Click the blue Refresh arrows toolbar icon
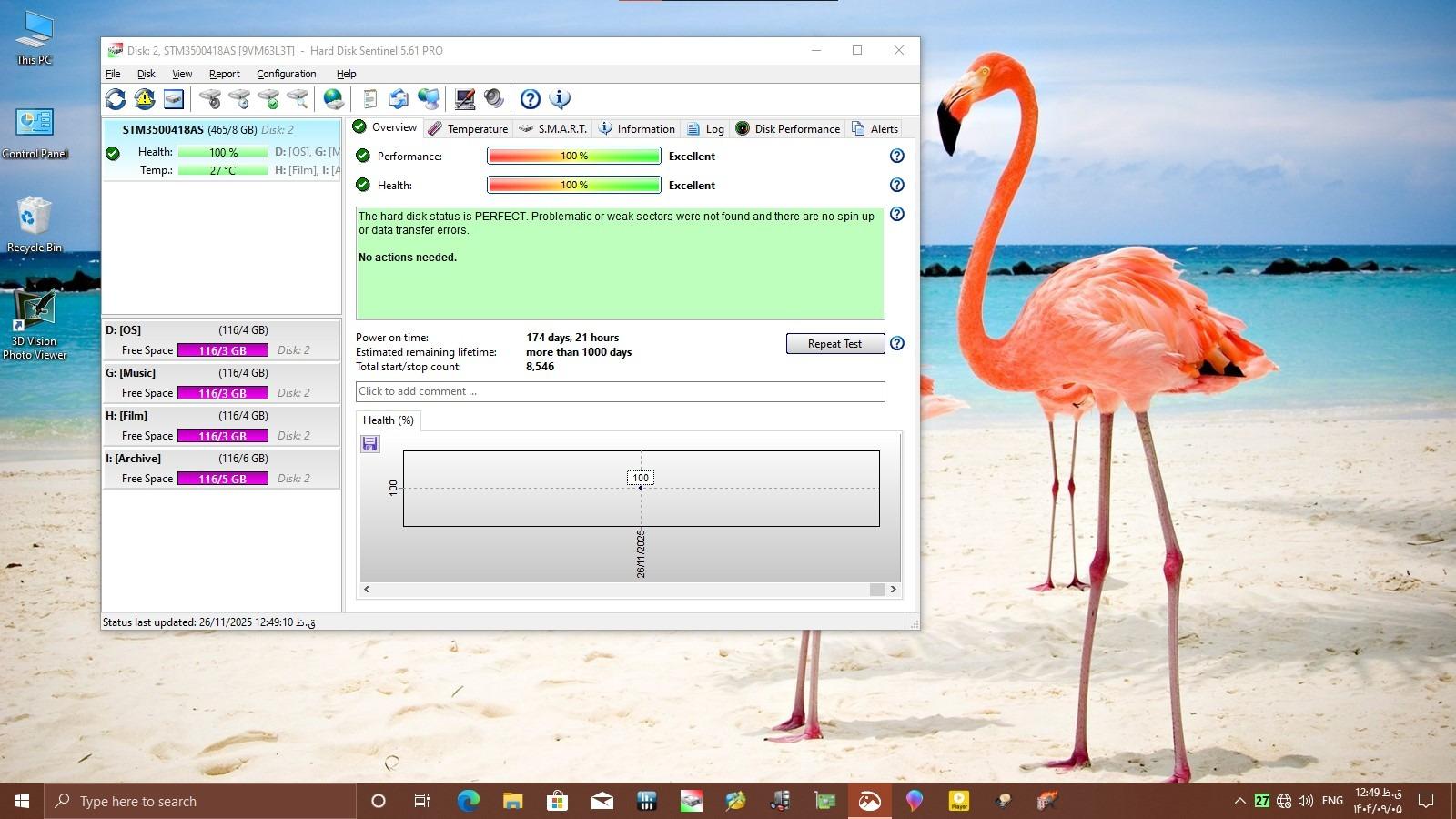Viewport: 1456px width, 819px height. point(116,99)
